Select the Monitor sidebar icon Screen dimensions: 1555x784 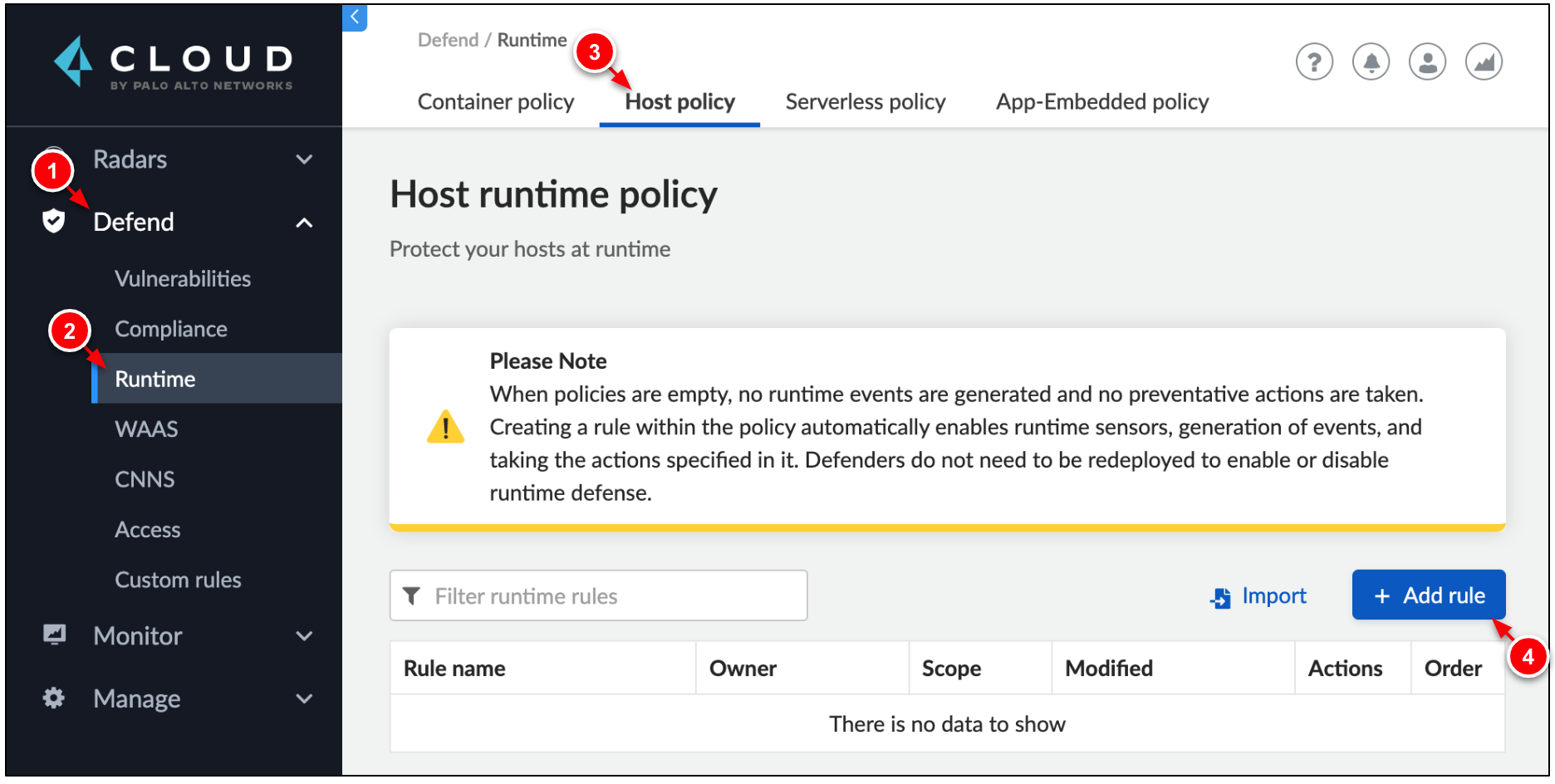tap(53, 635)
